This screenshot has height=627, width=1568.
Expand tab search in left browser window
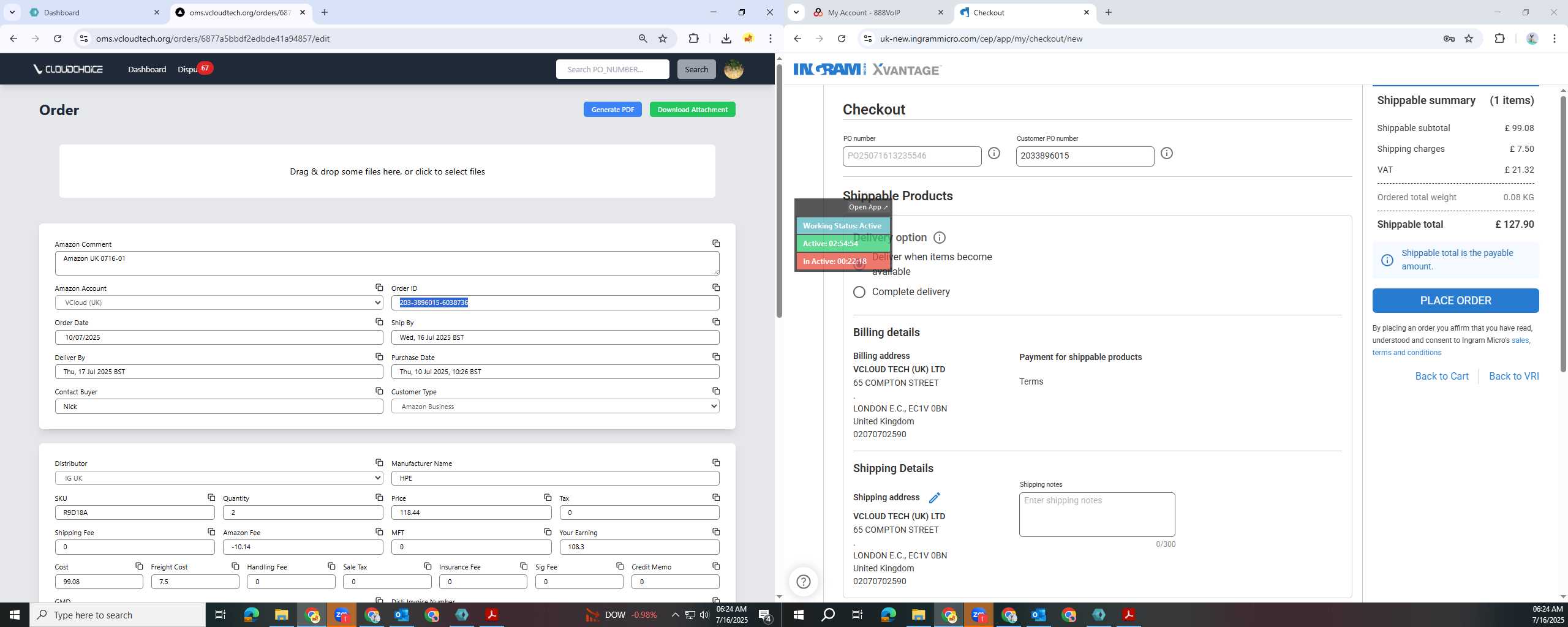(12, 12)
